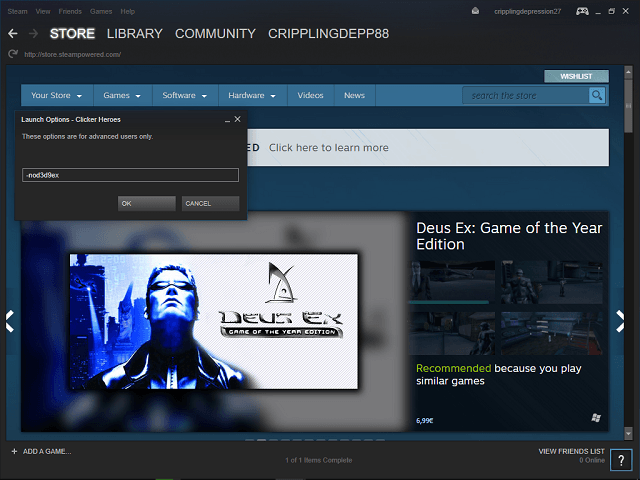Image resolution: width=640 pixels, height=480 pixels.
Task: Minimize the Launch Options dialog
Action: [227, 120]
